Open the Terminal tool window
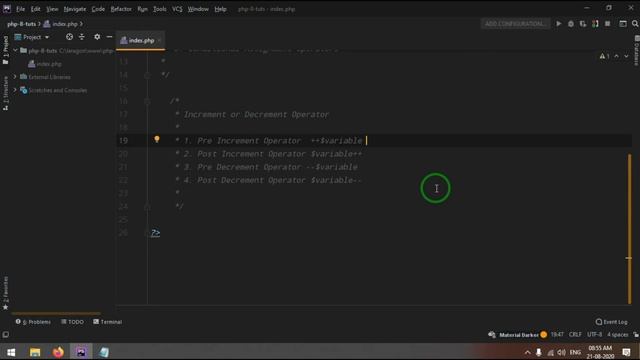This screenshot has height=360, width=640. coord(107,322)
